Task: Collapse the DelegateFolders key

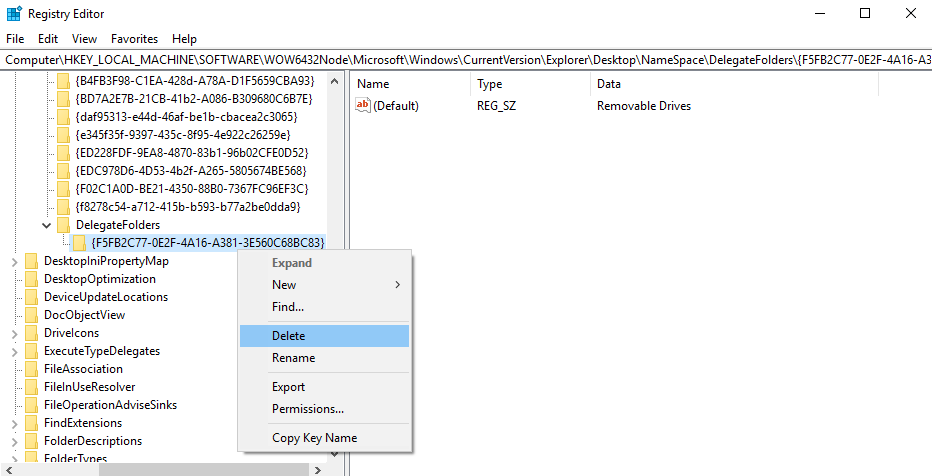Action: pos(46,225)
